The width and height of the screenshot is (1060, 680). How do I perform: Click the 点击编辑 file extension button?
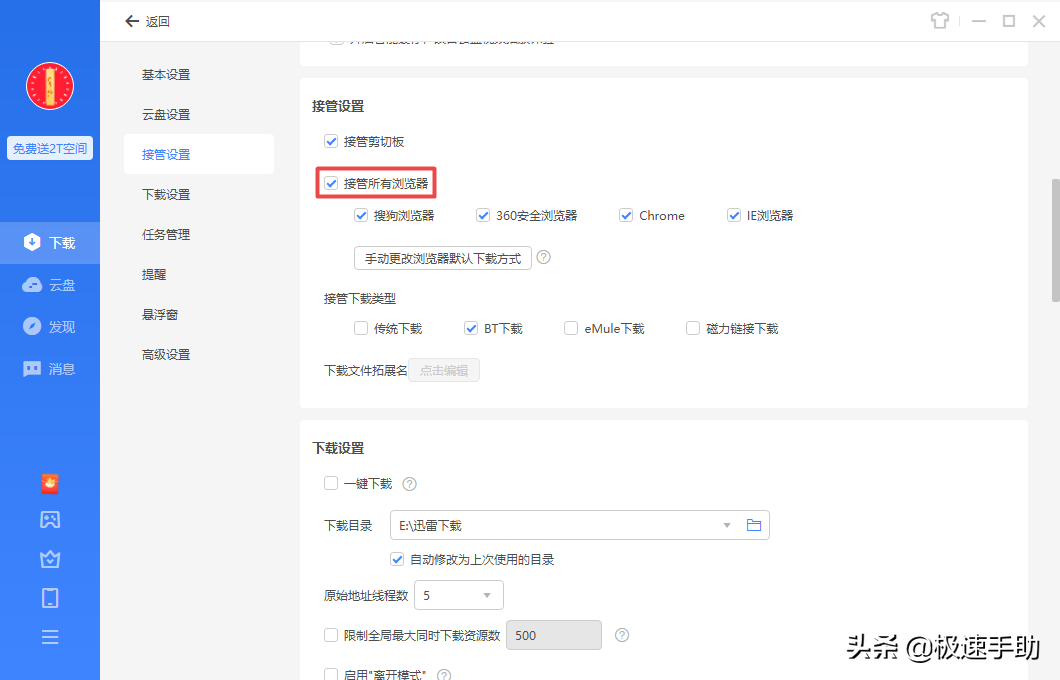(444, 369)
